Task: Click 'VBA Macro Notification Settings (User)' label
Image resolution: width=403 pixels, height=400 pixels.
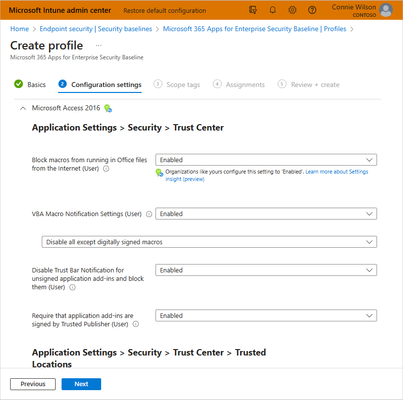Action: 87,214
